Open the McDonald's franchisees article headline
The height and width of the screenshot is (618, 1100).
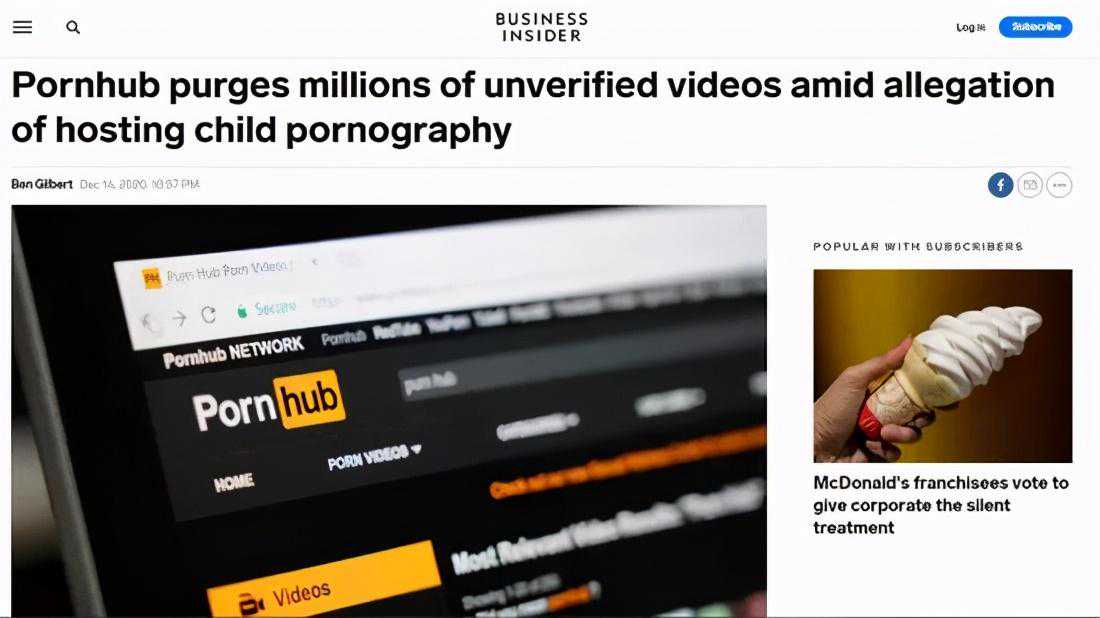(x=941, y=505)
